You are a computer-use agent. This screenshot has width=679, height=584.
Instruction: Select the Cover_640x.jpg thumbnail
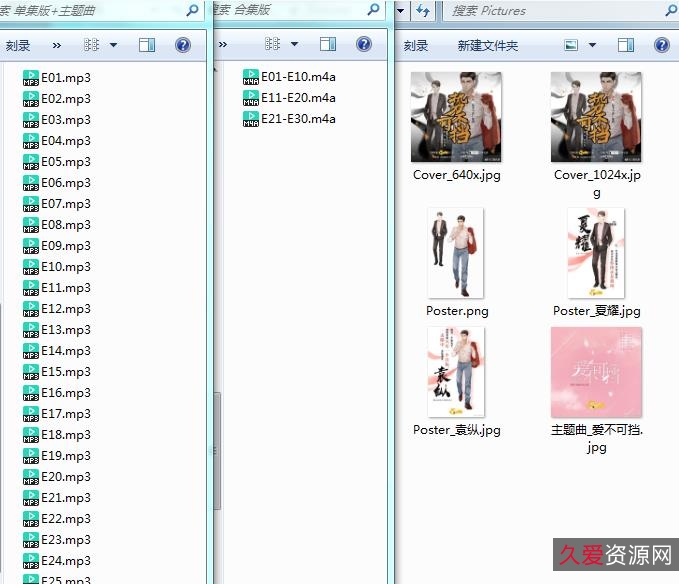pyautogui.click(x=456, y=117)
